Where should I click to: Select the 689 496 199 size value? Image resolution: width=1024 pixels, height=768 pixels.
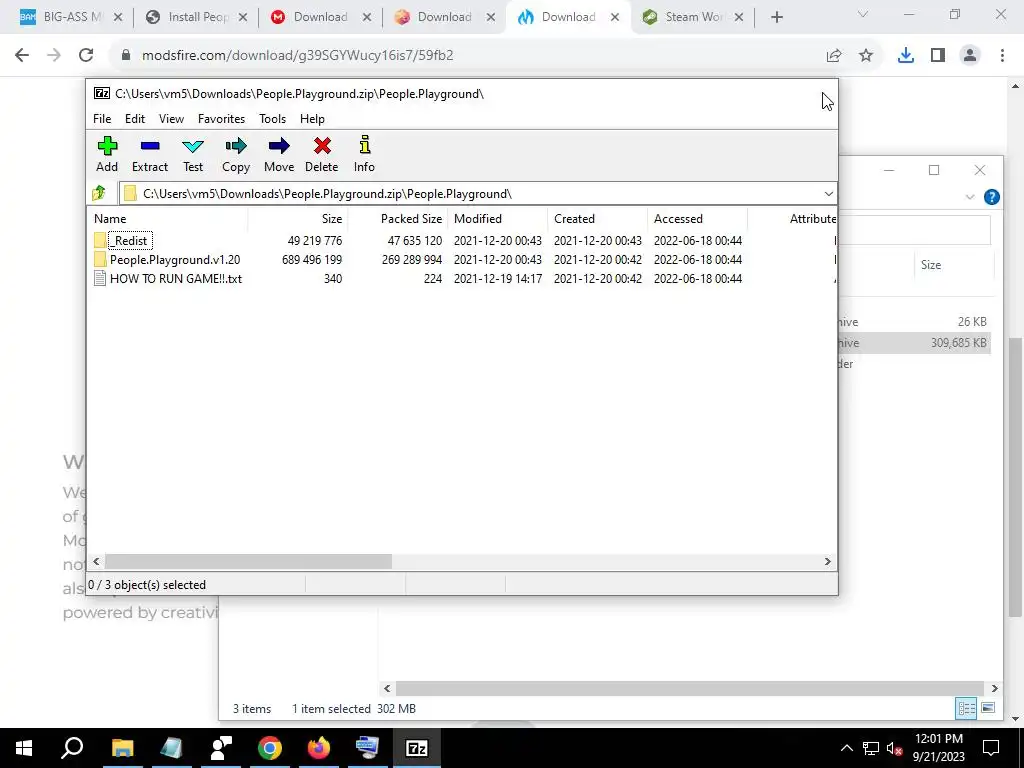312,259
